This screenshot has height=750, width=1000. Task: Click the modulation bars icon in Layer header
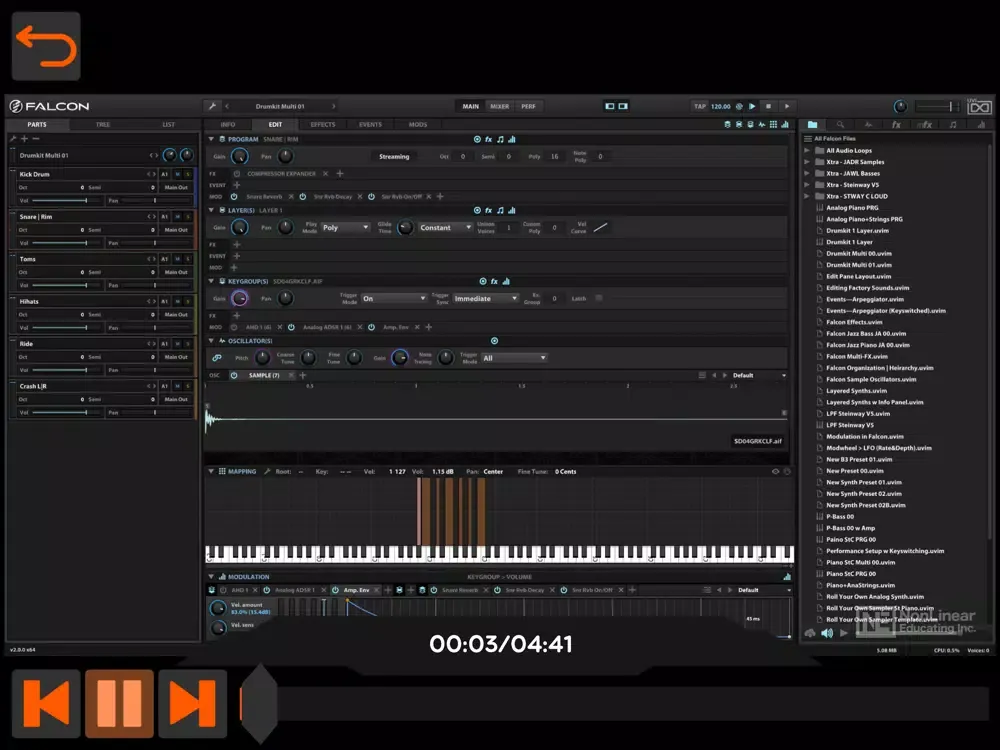point(511,210)
